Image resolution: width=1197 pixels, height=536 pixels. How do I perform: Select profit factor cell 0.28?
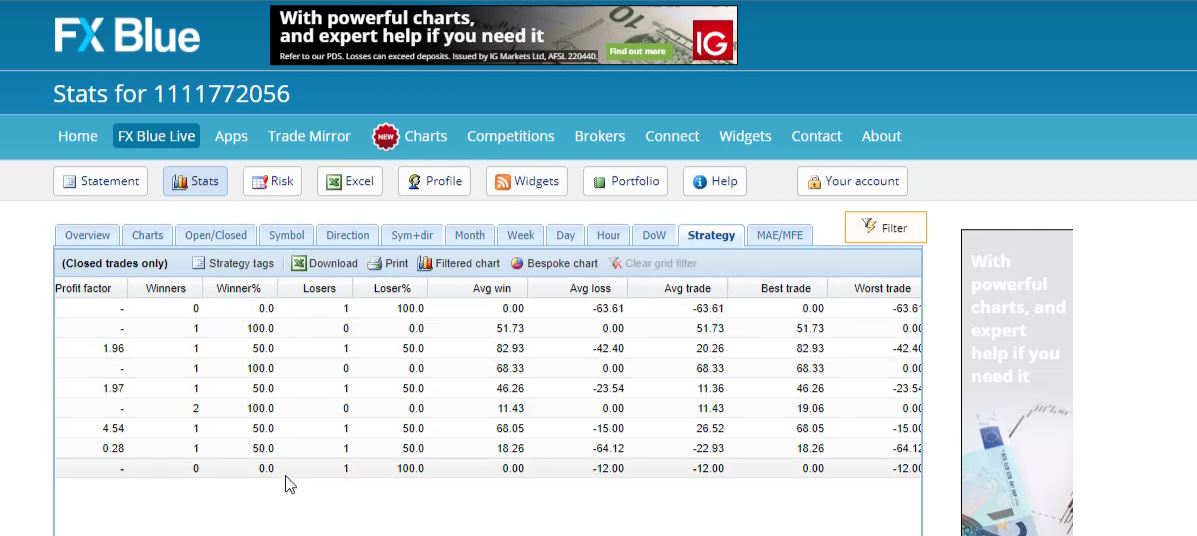113,448
